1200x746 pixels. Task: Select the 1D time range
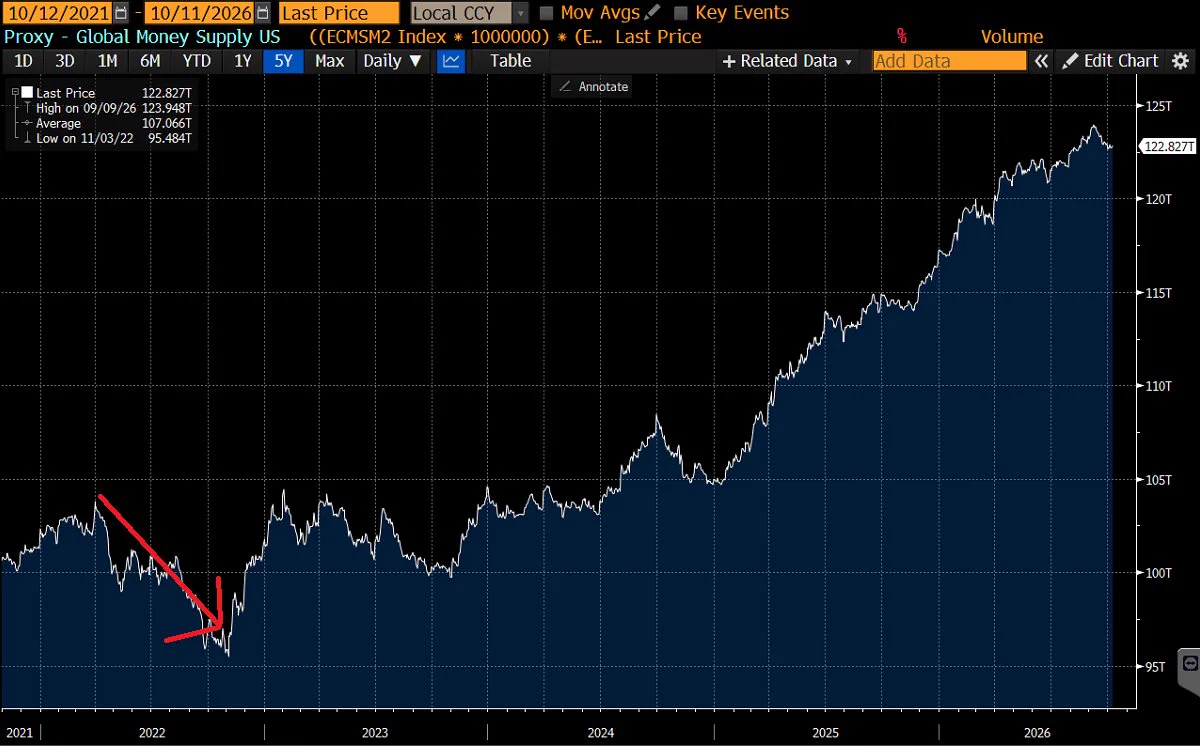pos(22,61)
